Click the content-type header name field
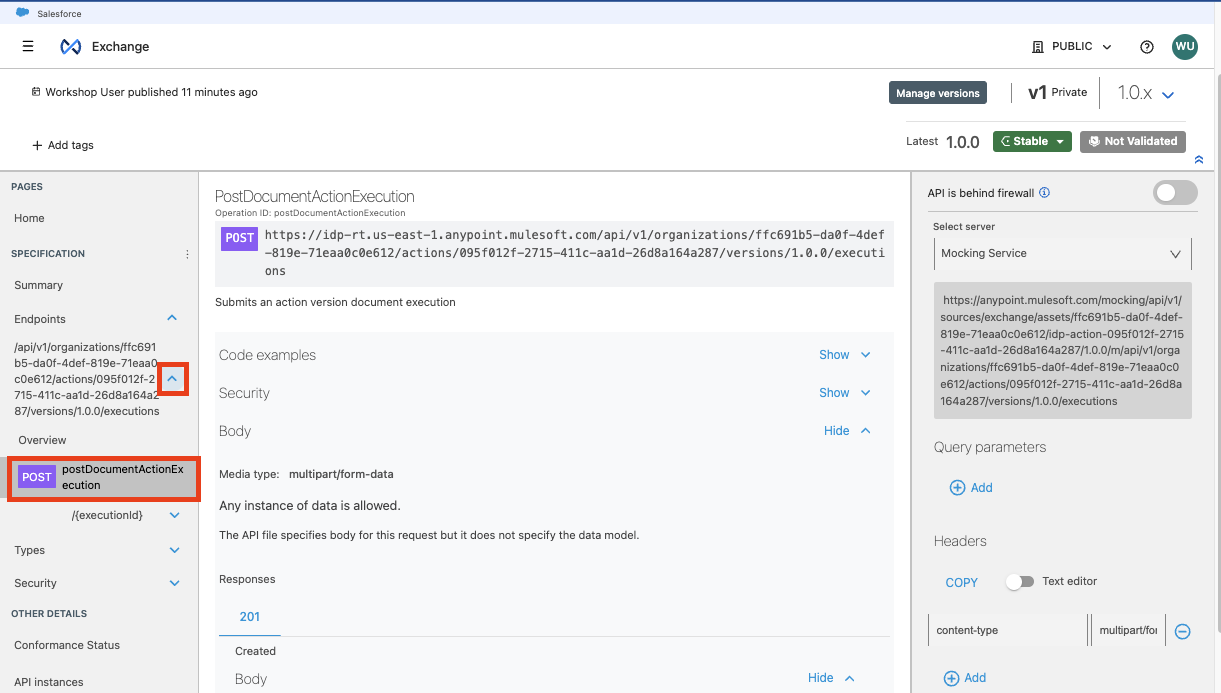 [x=1008, y=631]
